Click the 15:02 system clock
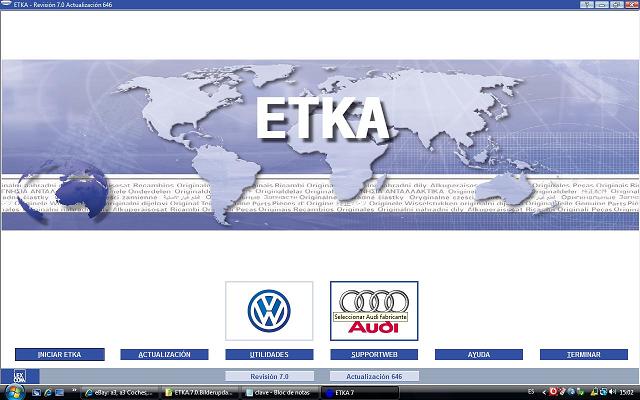This screenshot has height=400, width=640. [x=627, y=392]
